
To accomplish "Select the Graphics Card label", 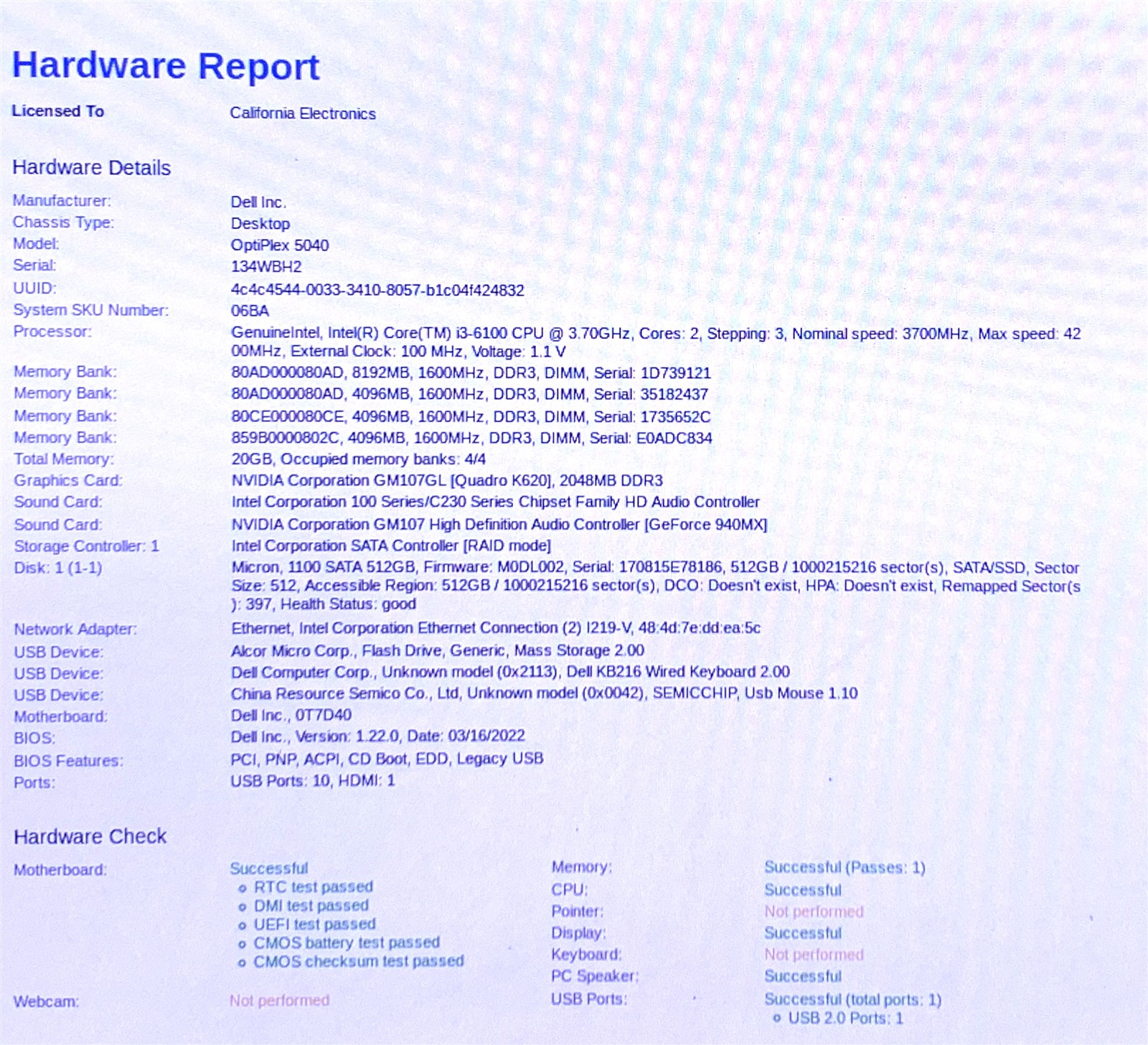I will pos(68,480).
